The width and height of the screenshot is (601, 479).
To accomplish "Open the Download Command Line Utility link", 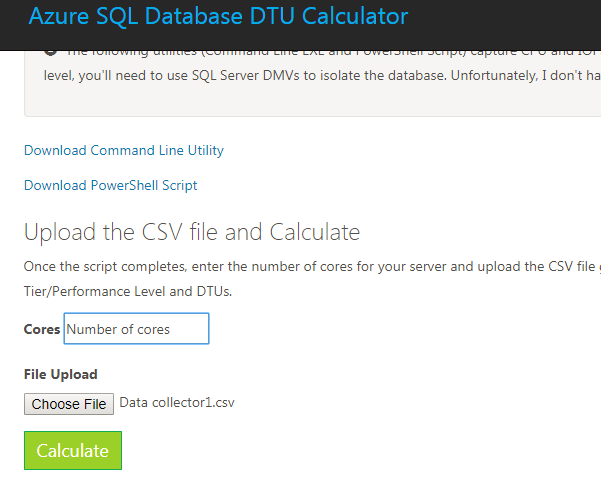I will (x=124, y=150).
